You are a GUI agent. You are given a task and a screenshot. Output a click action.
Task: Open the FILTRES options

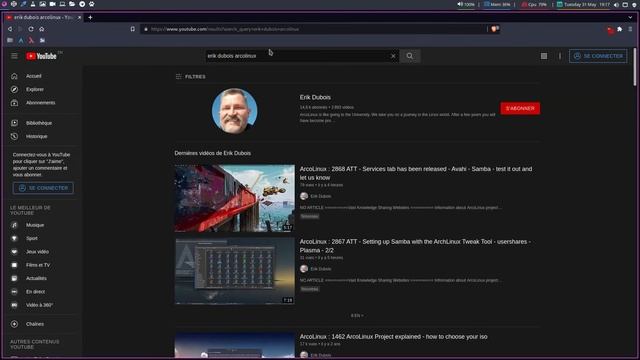(190, 77)
